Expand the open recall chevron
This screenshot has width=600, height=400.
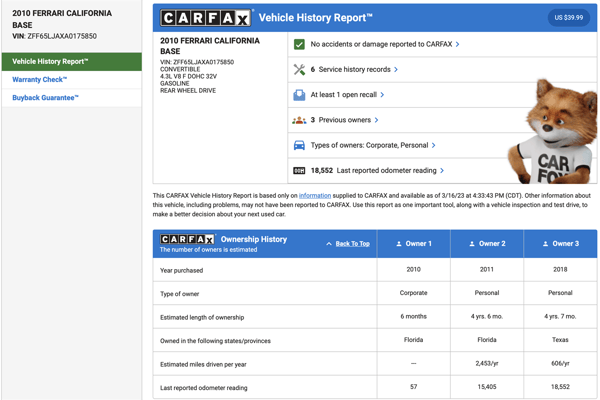tap(382, 95)
